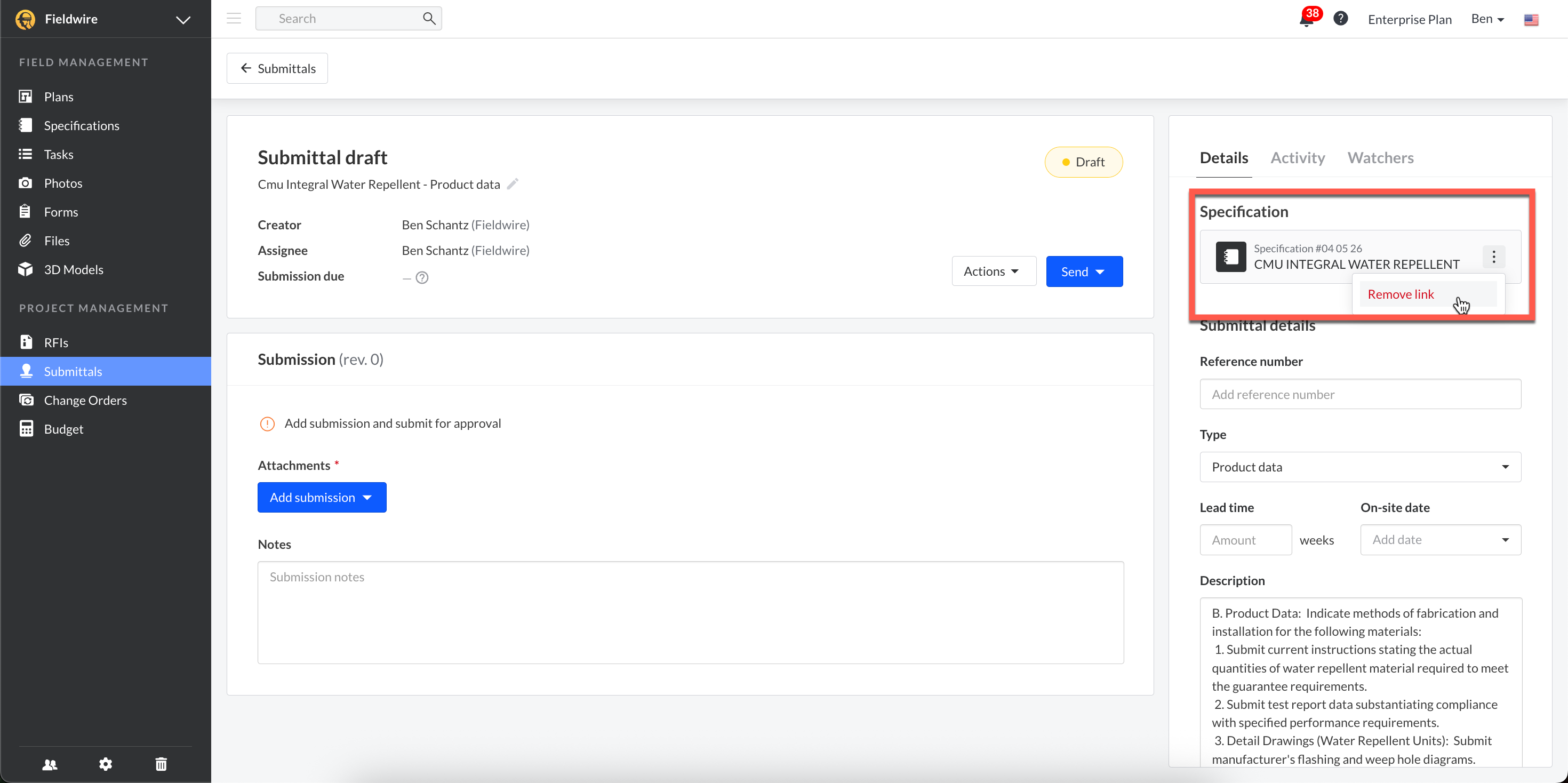Viewport: 1568px width, 783px height.
Task: Open the help question mark icon
Action: point(1340,19)
